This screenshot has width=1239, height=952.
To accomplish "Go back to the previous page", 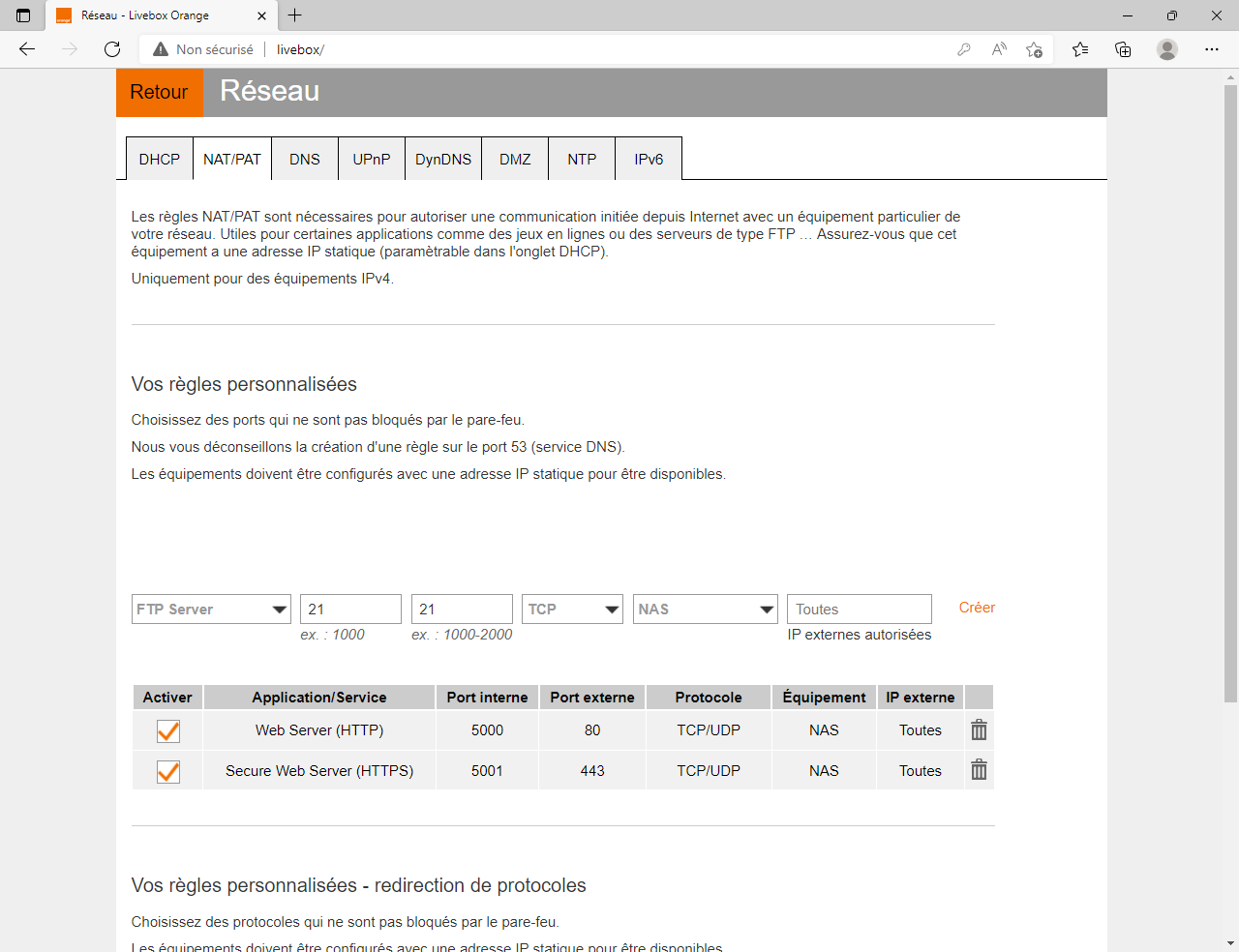I will point(27,49).
